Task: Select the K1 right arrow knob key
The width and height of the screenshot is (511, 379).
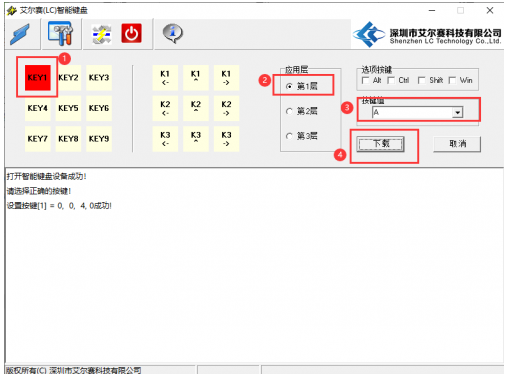Action: (226, 78)
